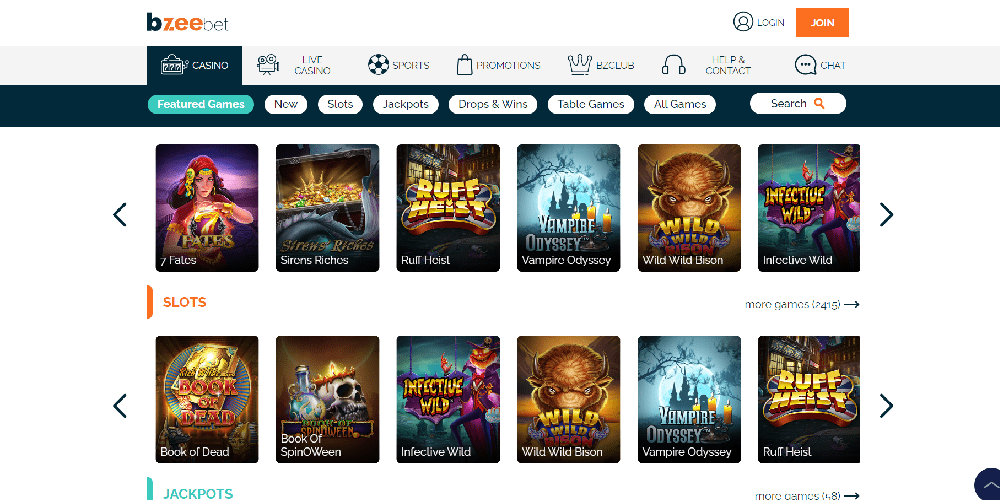Open Ruff Heist in featured row
This screenshot has width=1000, height=500.
coord(448,208)
